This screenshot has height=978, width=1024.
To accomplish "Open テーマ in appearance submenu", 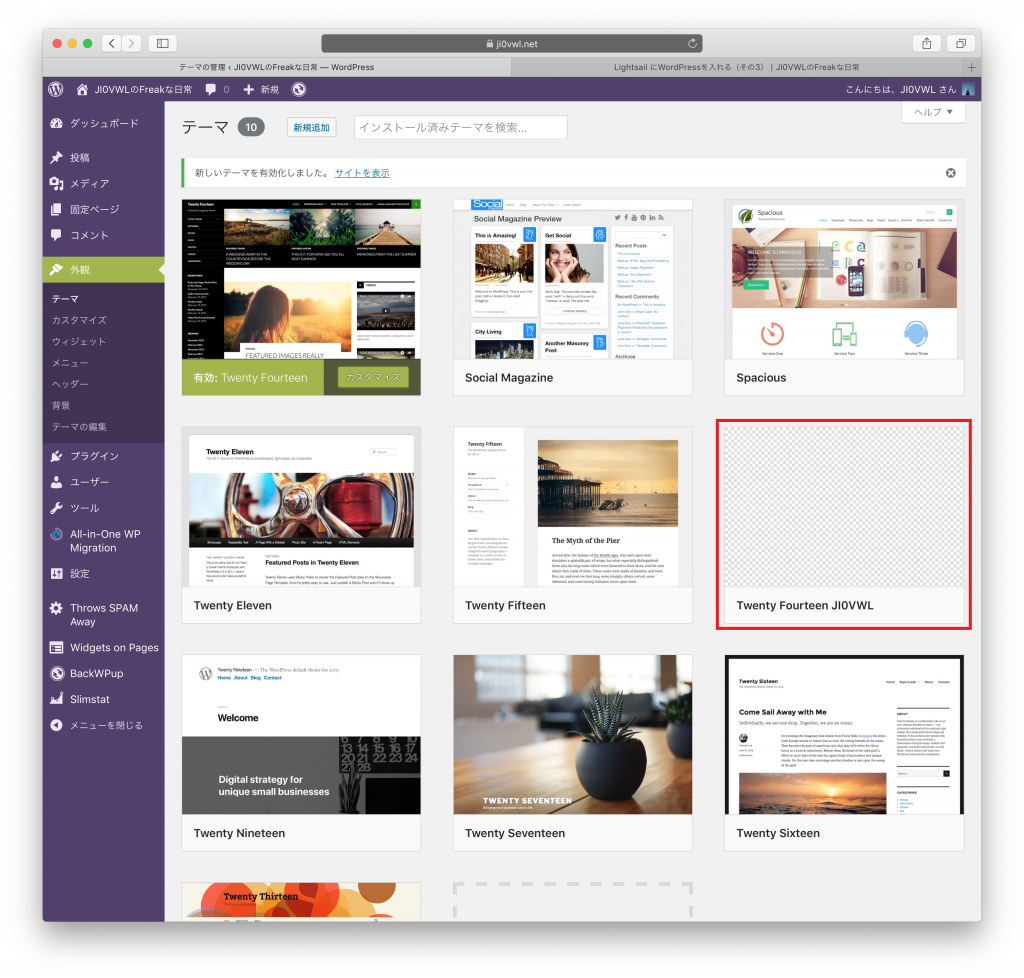I will [65, 298].
